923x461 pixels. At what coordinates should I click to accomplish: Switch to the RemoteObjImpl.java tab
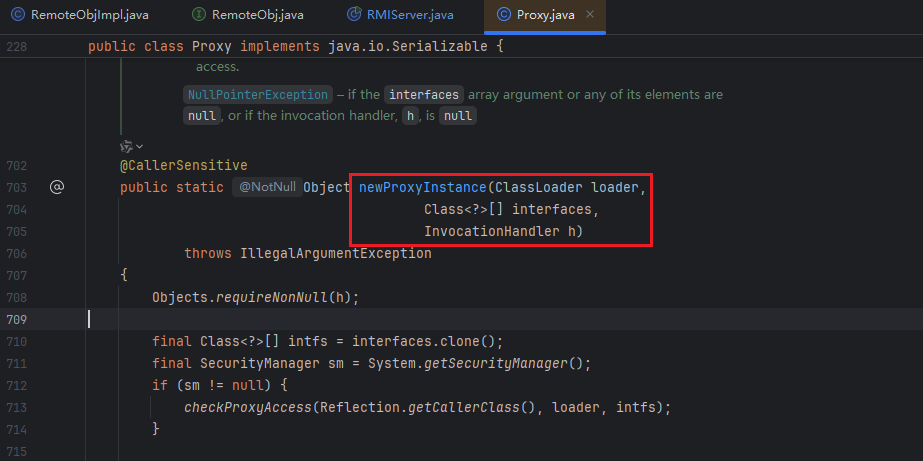[87, 15]
